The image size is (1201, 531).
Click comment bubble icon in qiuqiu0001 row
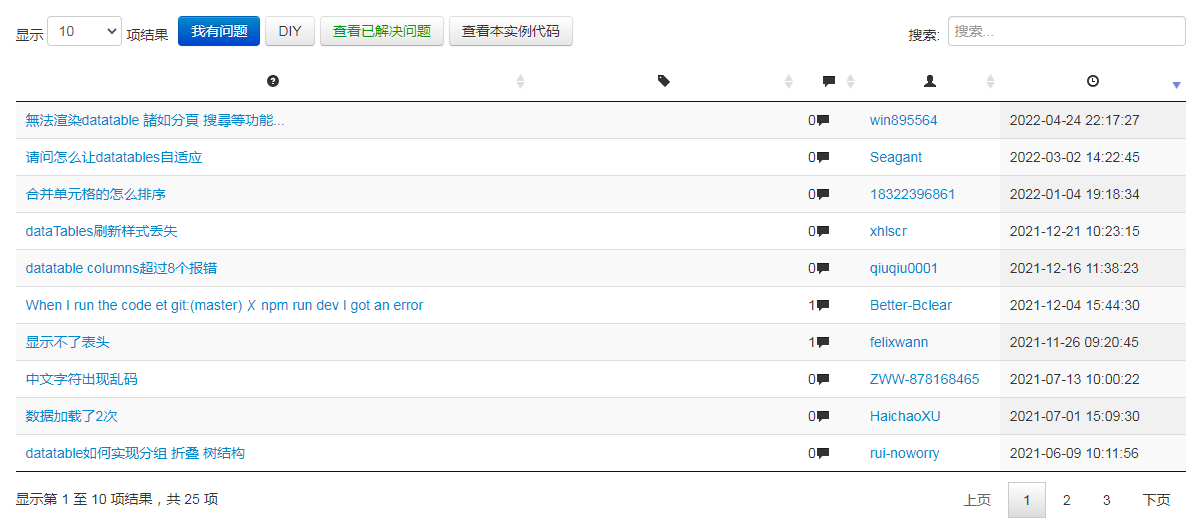[x=823, y=269]
